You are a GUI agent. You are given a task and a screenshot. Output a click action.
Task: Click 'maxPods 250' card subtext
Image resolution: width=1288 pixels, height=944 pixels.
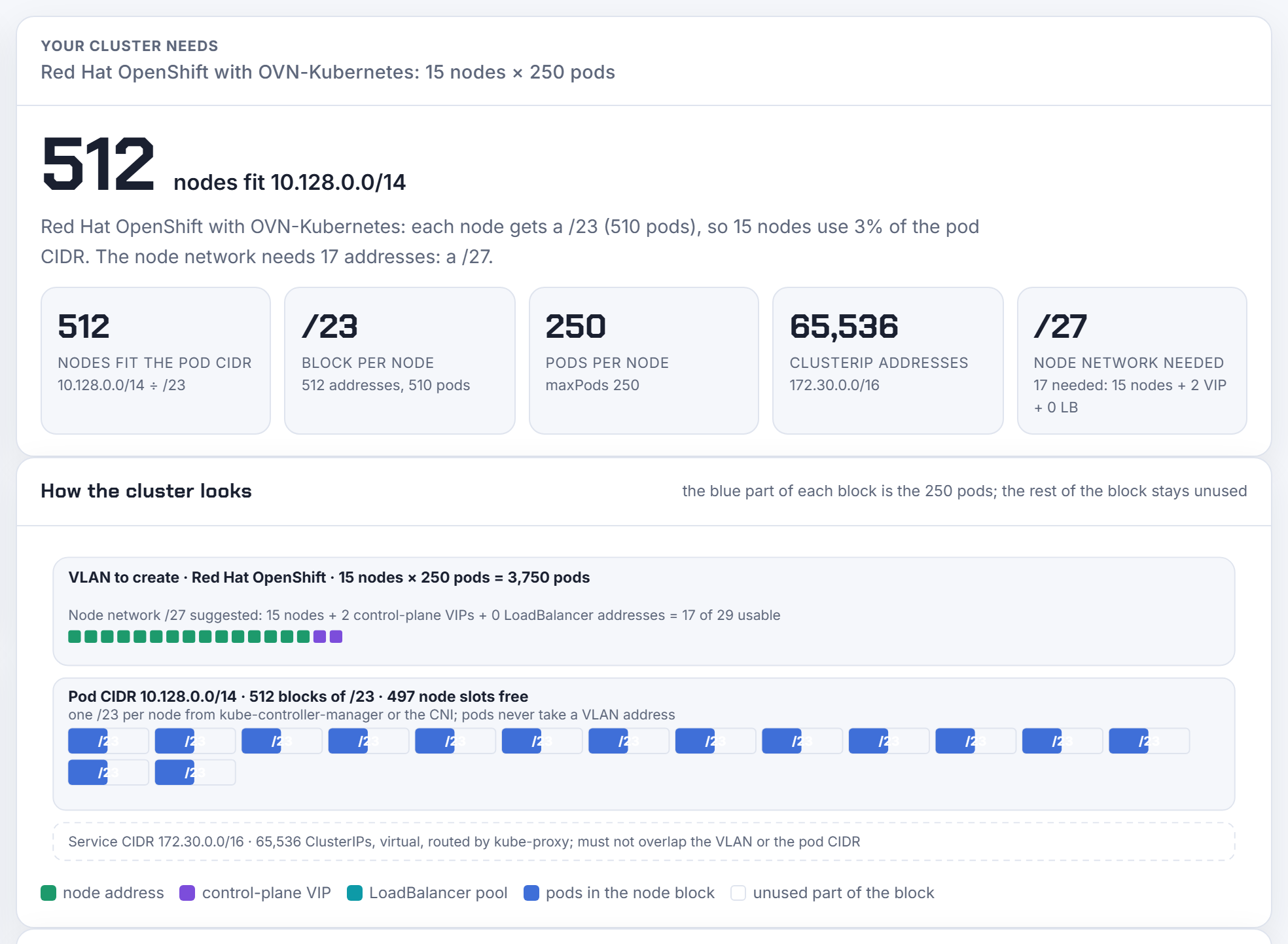(x=592, y=385)
